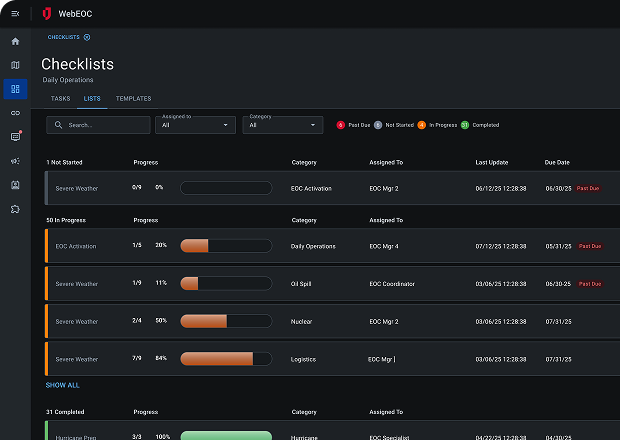Collapse the sidebar menu icon
Viewport: 620px width, 440px height.
[x=15, y=13]
